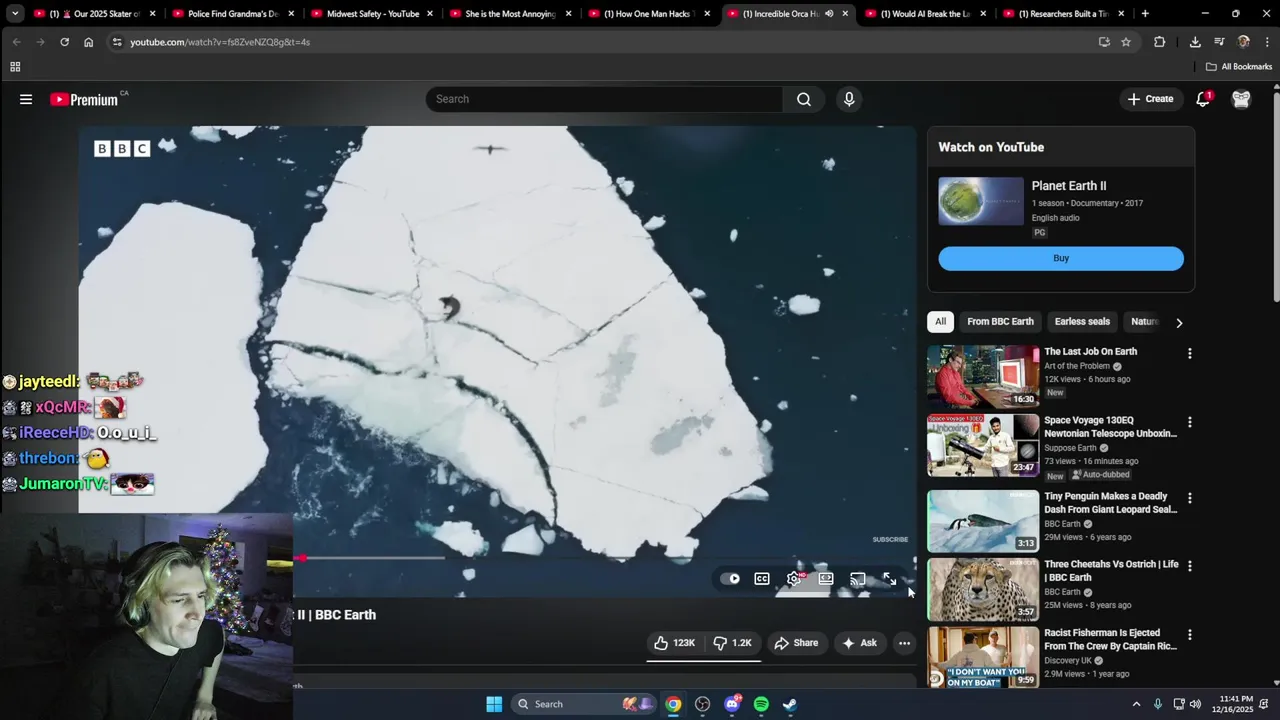Open the Chrome extensions puzzle icon
The width and height of the screenshot is (1280, 720).
[x=1160, y=42]
